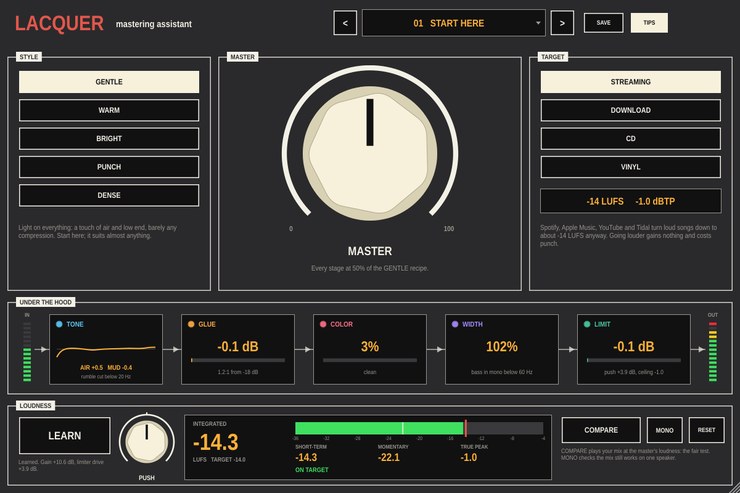
Task: Click 'bass in mono below 60 Hz' text
Action: pyautogui.click(x=502, y=372)
